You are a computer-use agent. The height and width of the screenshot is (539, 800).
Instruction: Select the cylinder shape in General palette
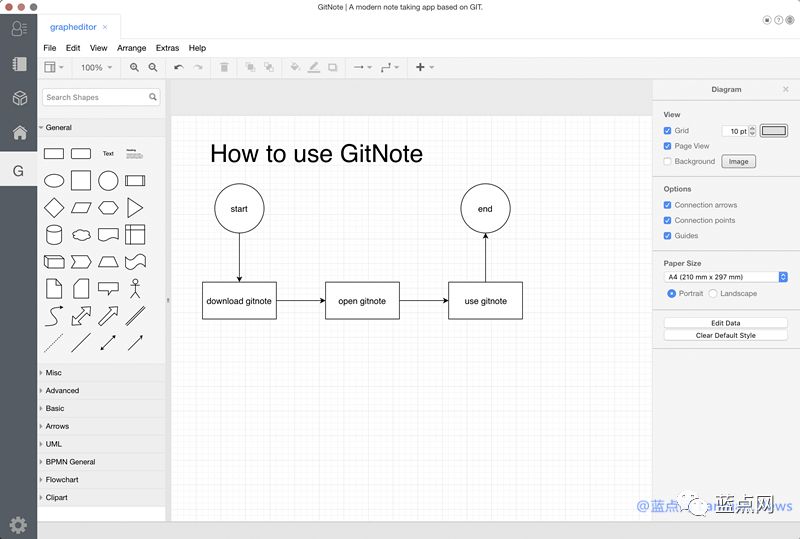click(x=54, y=235)
